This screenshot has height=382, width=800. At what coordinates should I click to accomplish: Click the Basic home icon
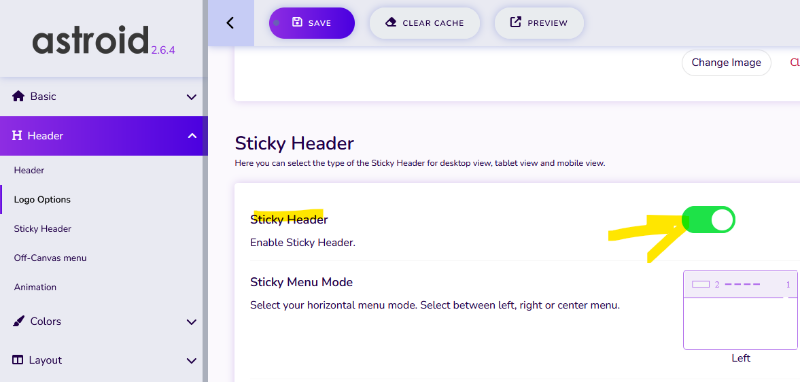coord(18,96)
